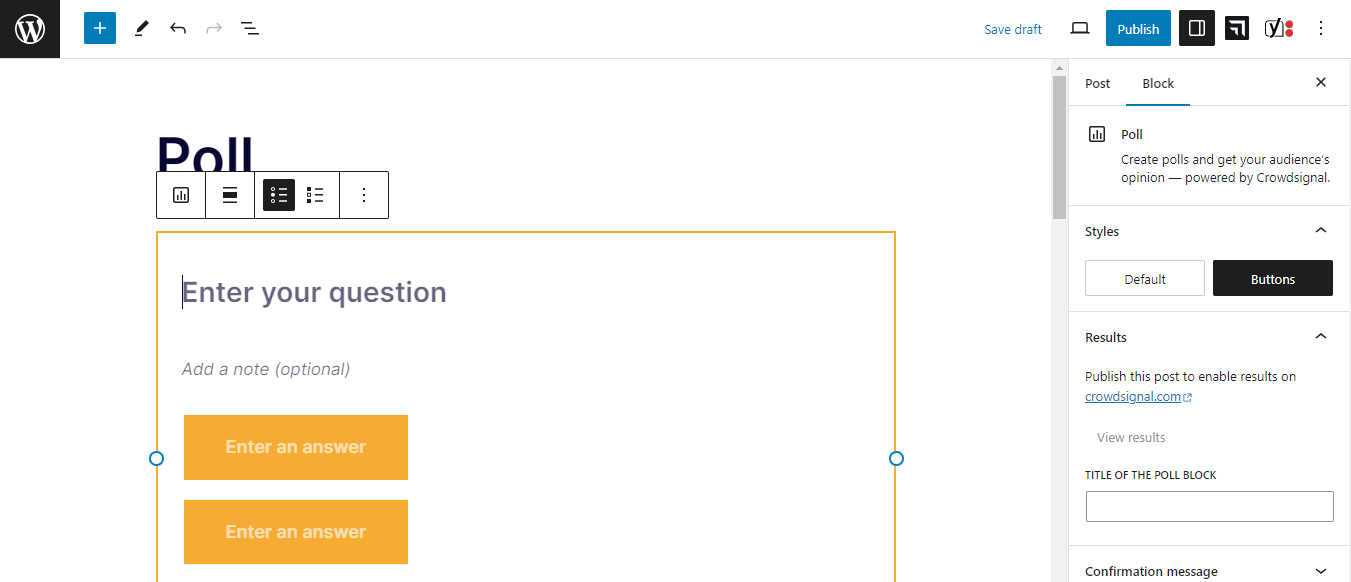Viewport: 1351px width, 582px height.
Task: Open the block options three-dot menu
Action: pos(363,194)
